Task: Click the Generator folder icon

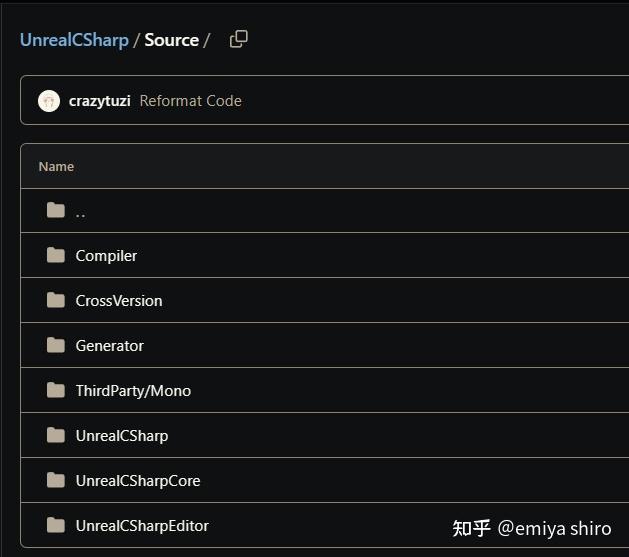Action: click(x=56, y=345)
